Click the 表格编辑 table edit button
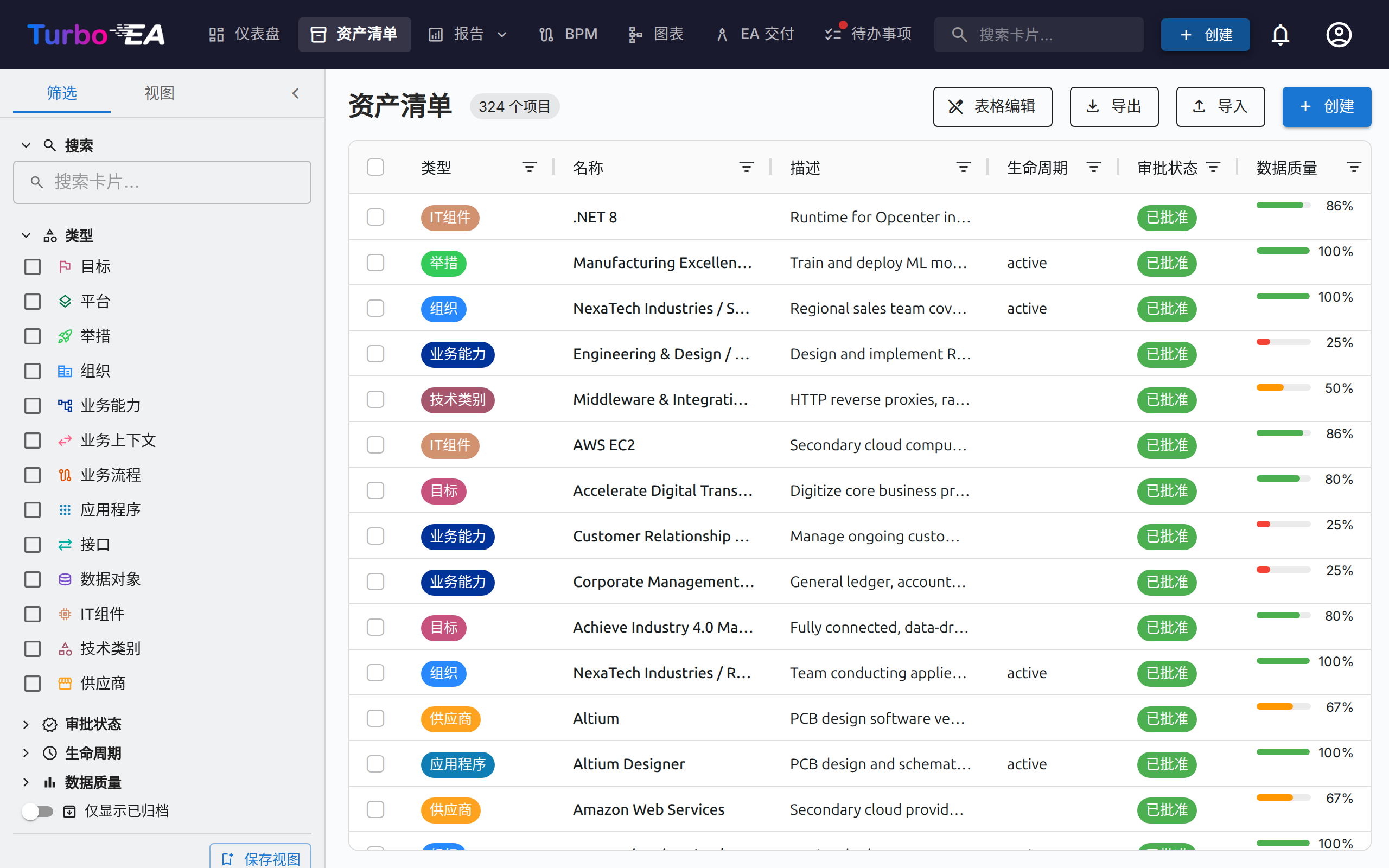The height and width of the screenshot is (868, 1389). (992, 106)
